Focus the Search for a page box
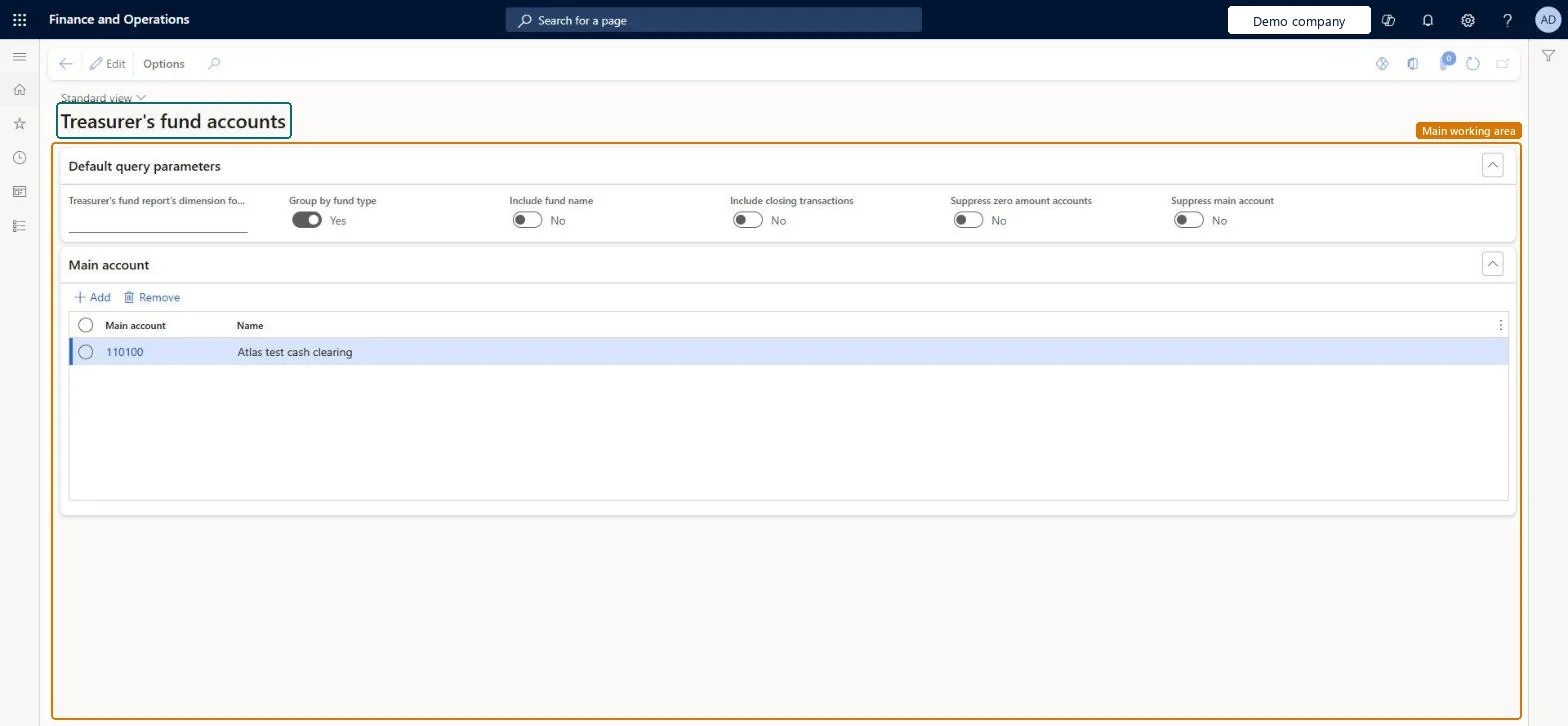 point(714,20)
